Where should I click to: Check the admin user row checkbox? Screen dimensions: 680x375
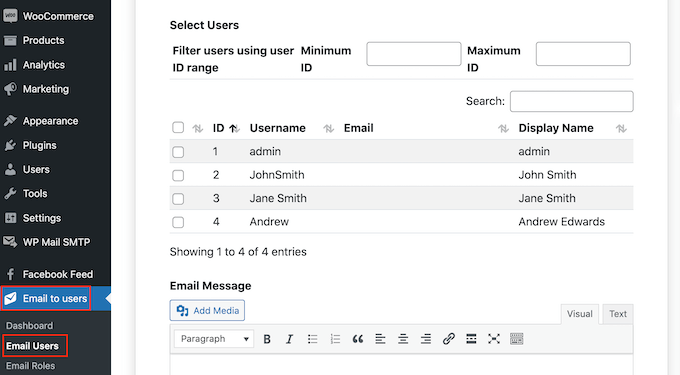point(178,152)
